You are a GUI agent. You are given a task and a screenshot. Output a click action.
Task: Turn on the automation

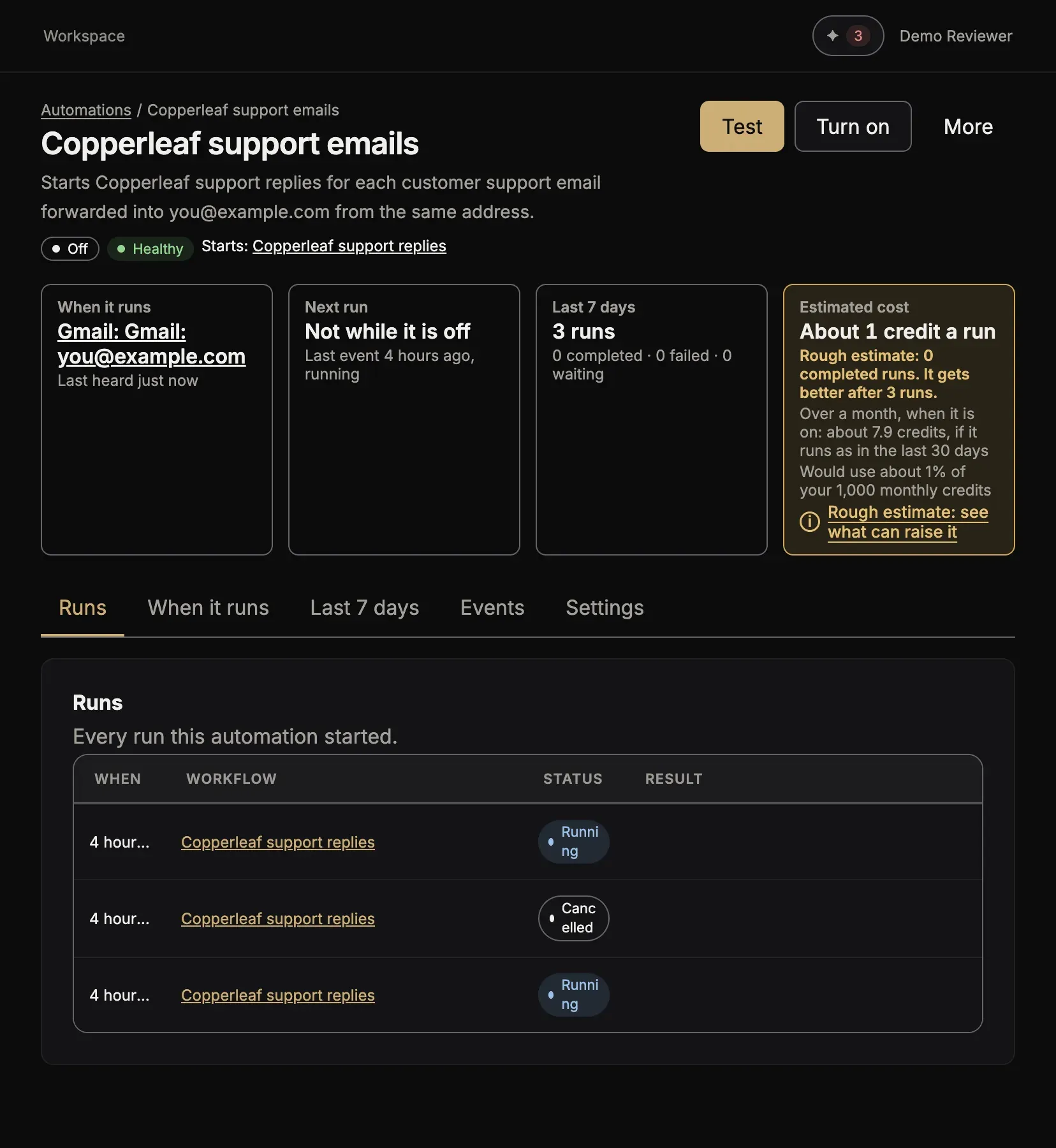853,126
